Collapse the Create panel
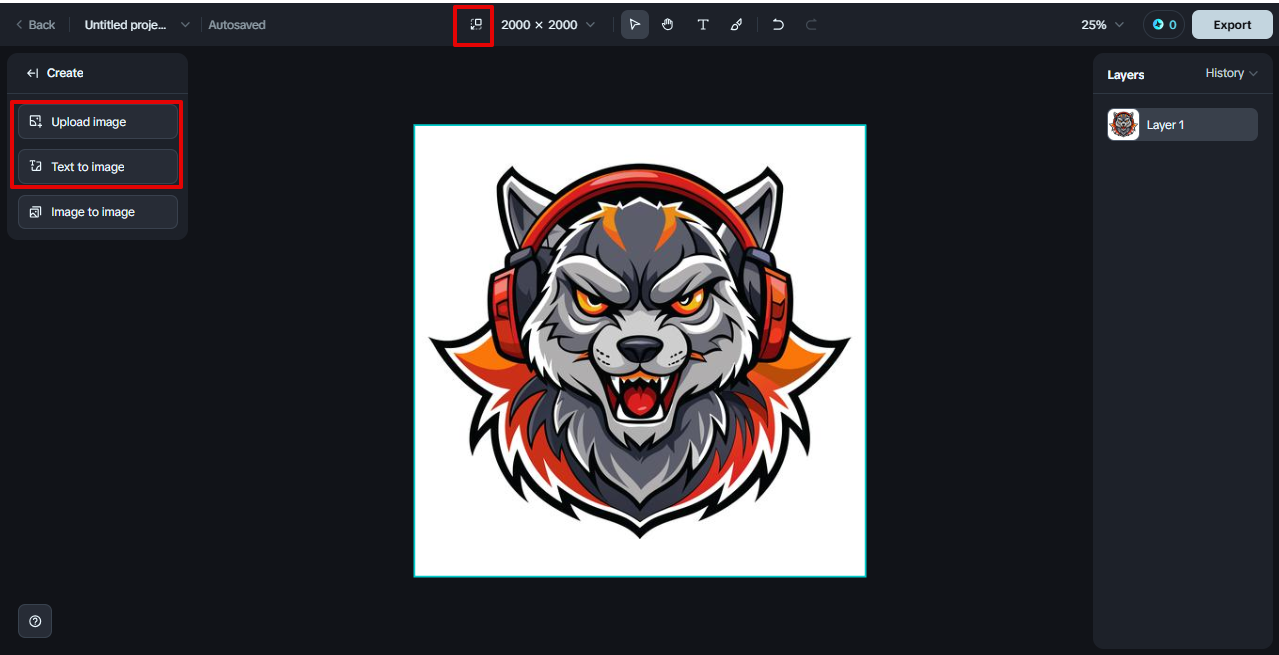 pos(33,73)
